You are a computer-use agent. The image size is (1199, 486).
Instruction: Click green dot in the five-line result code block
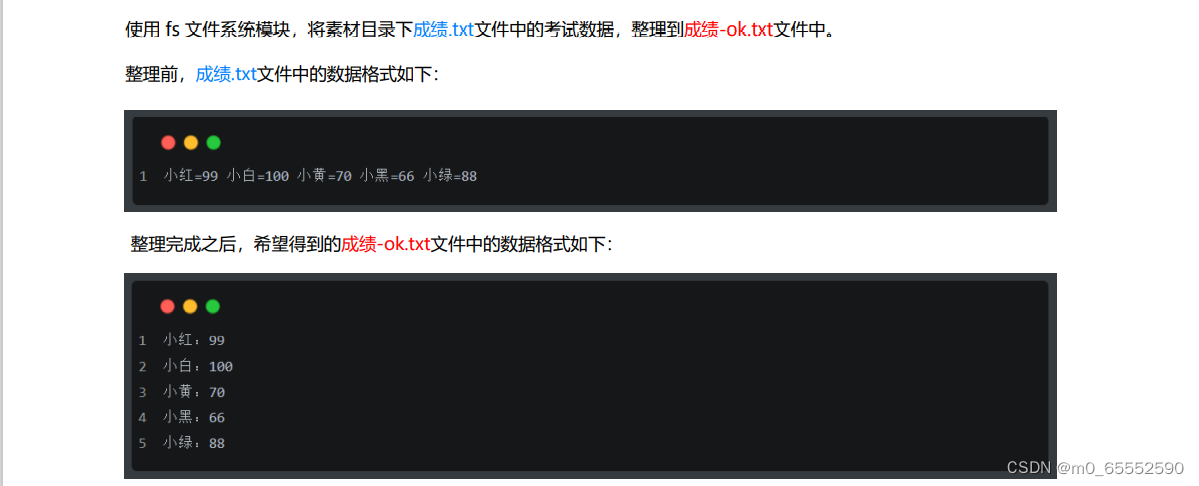(213, 306)
